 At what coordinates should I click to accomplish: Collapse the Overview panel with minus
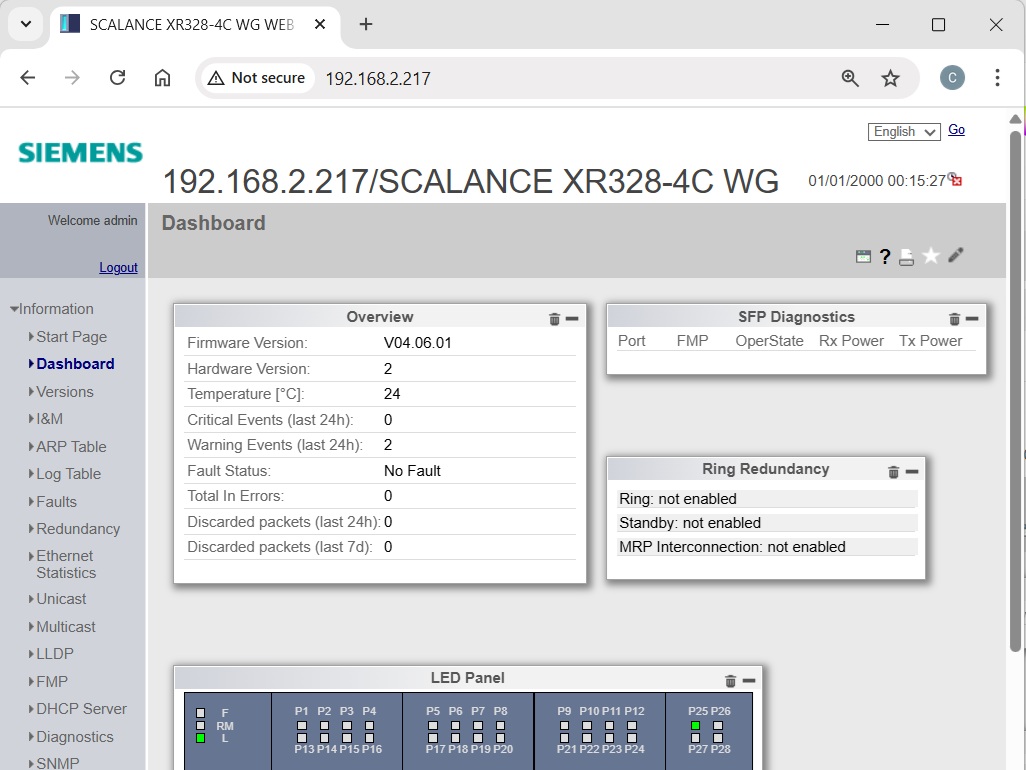coord(572,319)
